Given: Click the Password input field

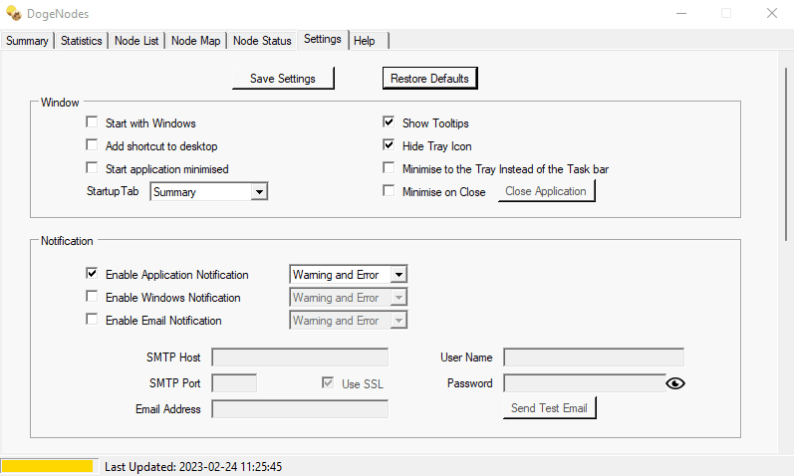Looking at the screenshot, I should coord(584,383).
